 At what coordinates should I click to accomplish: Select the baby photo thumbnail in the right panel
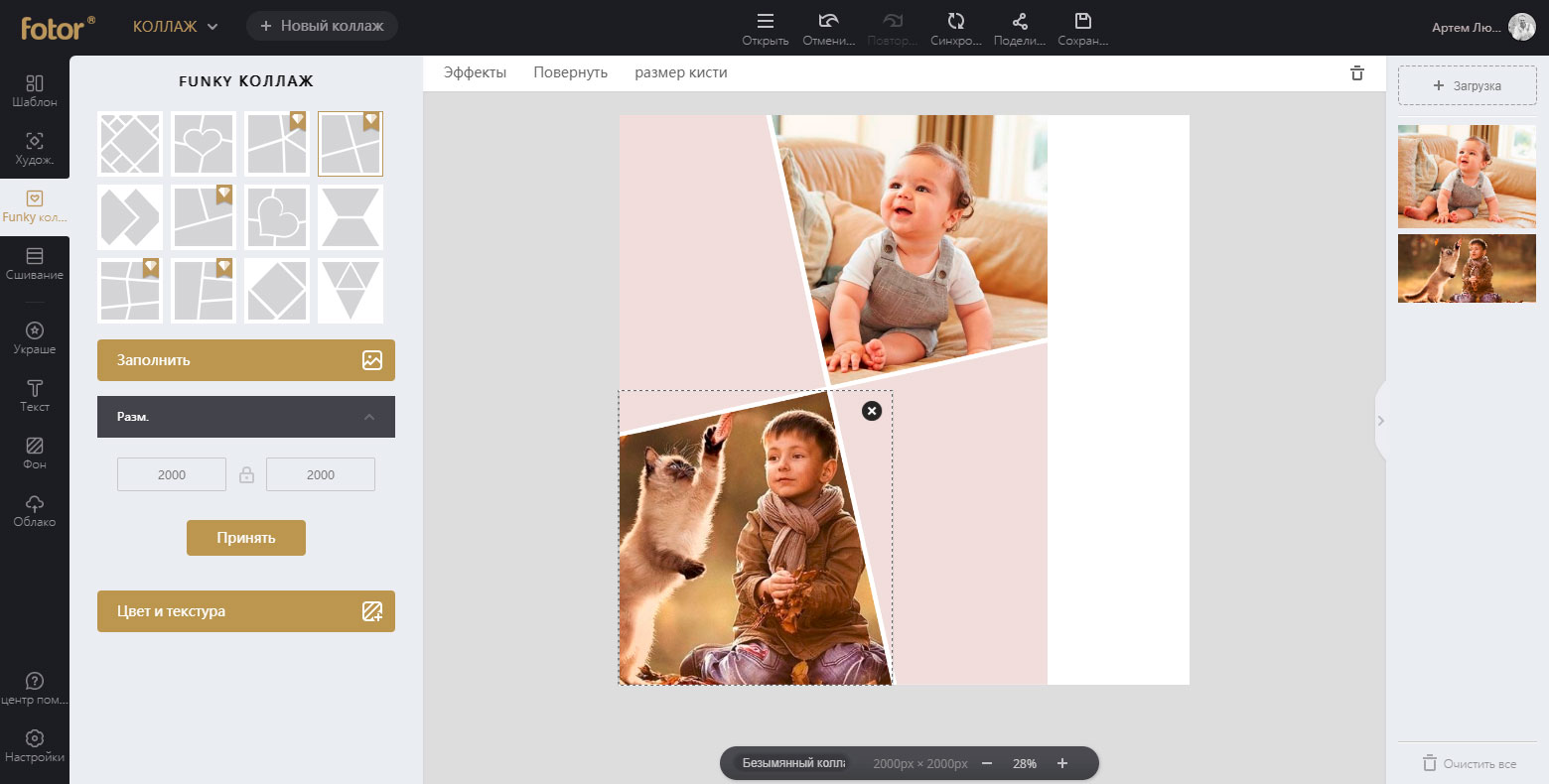[1467, 177]
